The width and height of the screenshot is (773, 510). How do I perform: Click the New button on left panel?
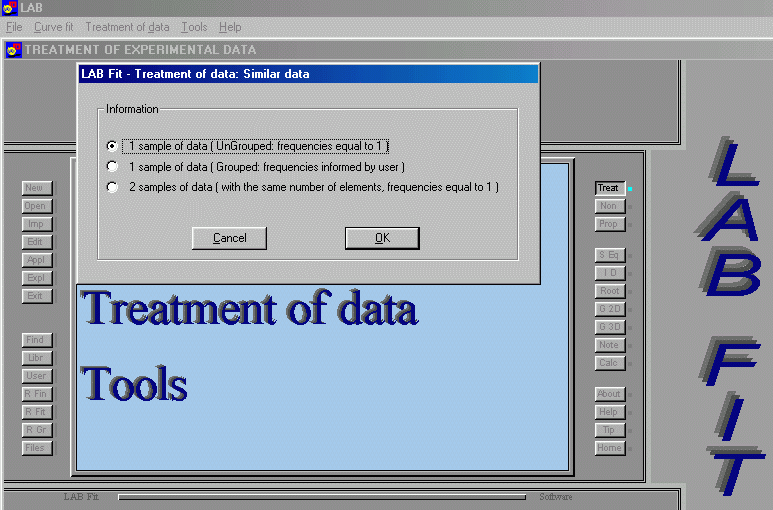[36, 188]
